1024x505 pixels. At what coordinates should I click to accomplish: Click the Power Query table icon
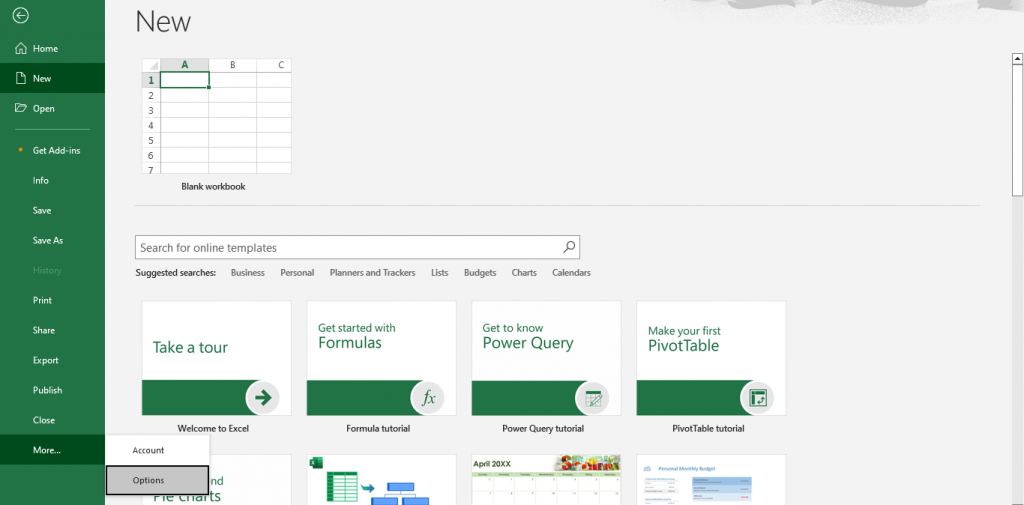pos(593,397)
